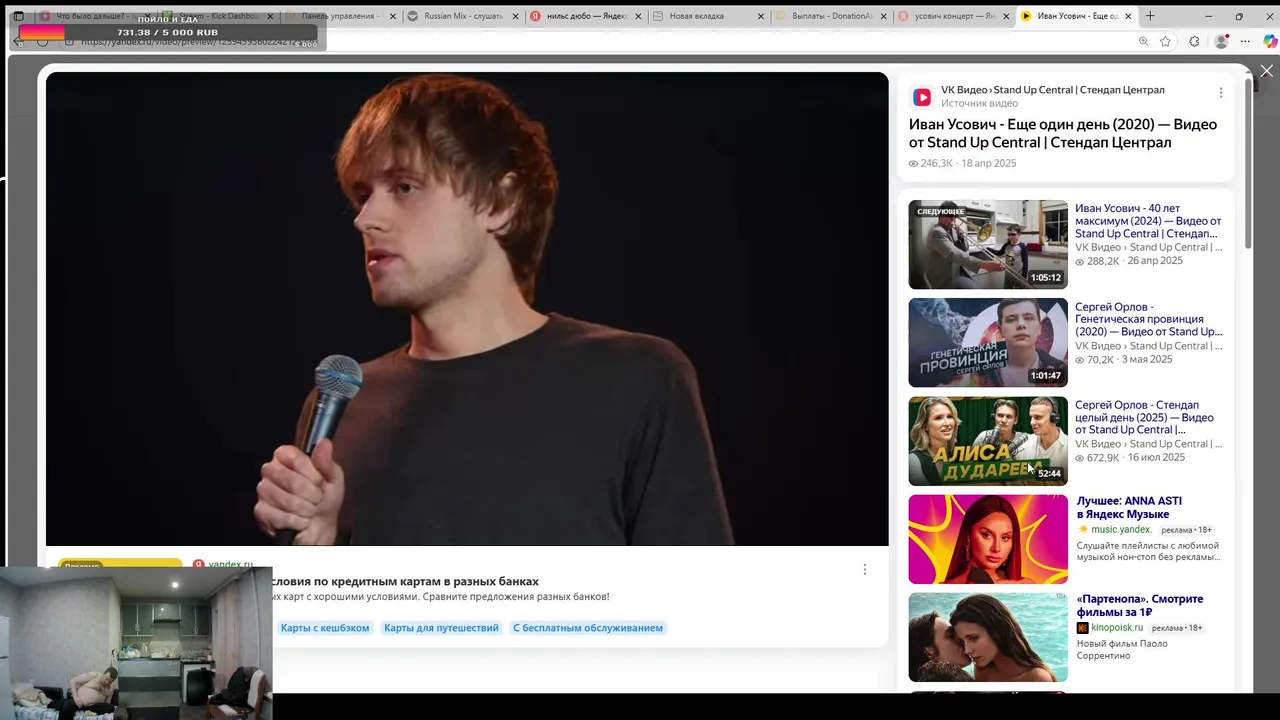Click the 672,9K views count

1097,457
